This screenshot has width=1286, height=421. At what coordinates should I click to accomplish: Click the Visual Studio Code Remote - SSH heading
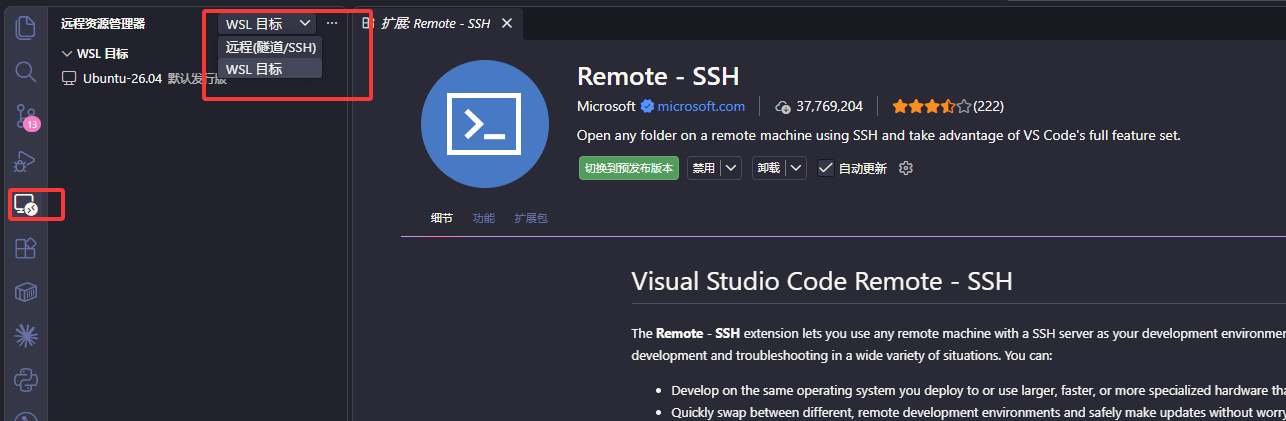[822, 281]
